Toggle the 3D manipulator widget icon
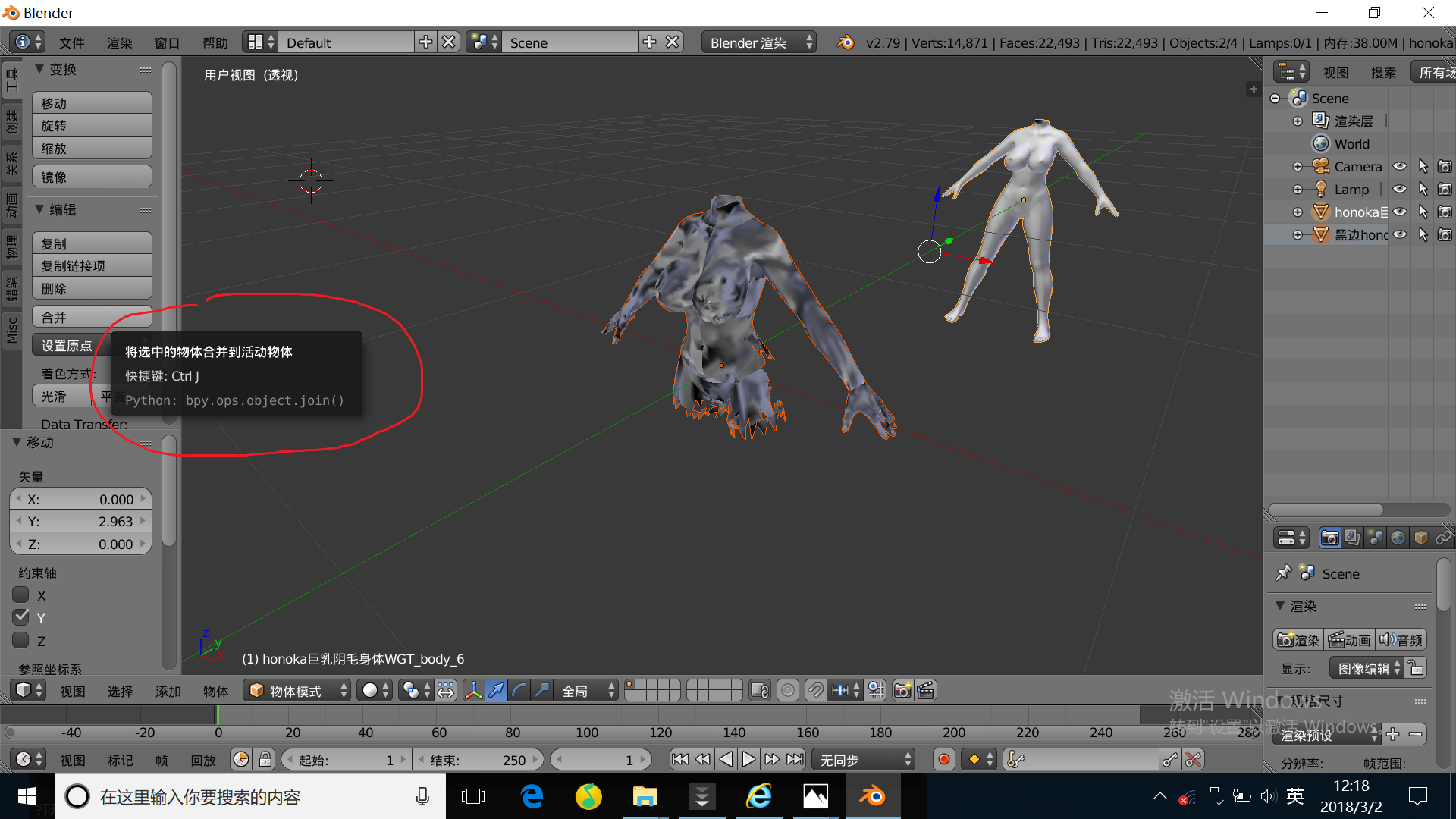Viewport: 1456px width, 819px height. click(473, 690)
